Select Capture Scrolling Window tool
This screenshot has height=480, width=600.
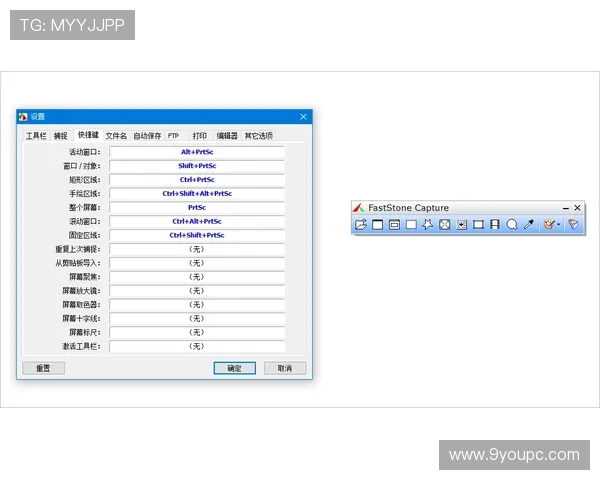tap(461, 224)
